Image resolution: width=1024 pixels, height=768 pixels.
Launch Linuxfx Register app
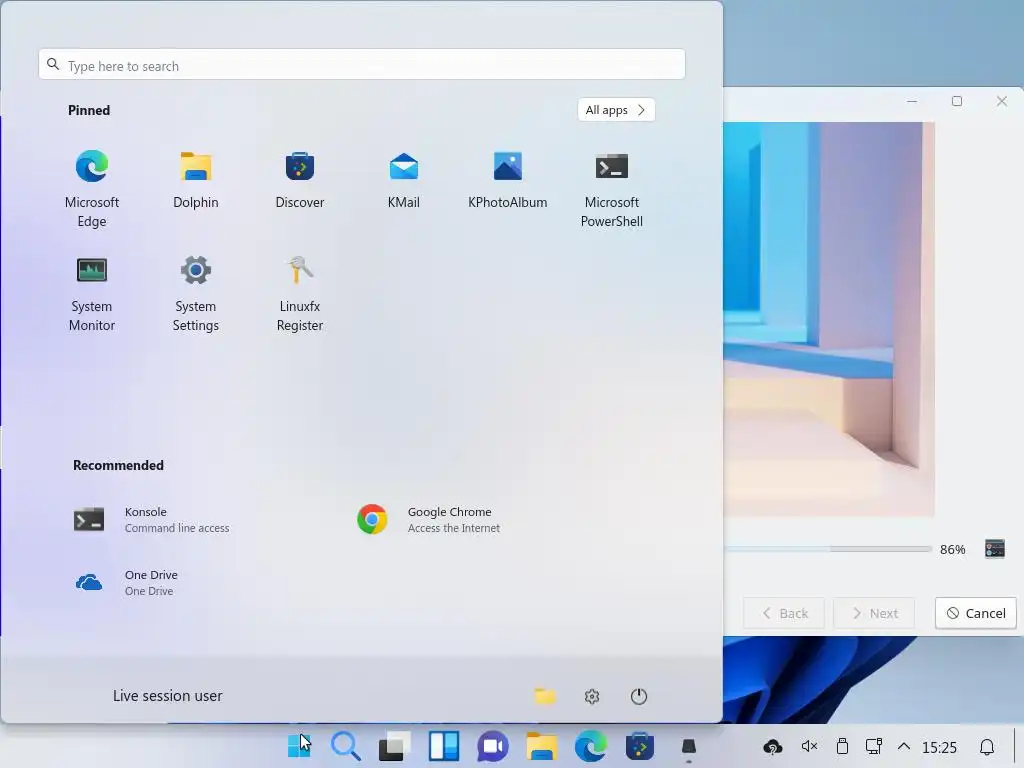click(300, 293)
